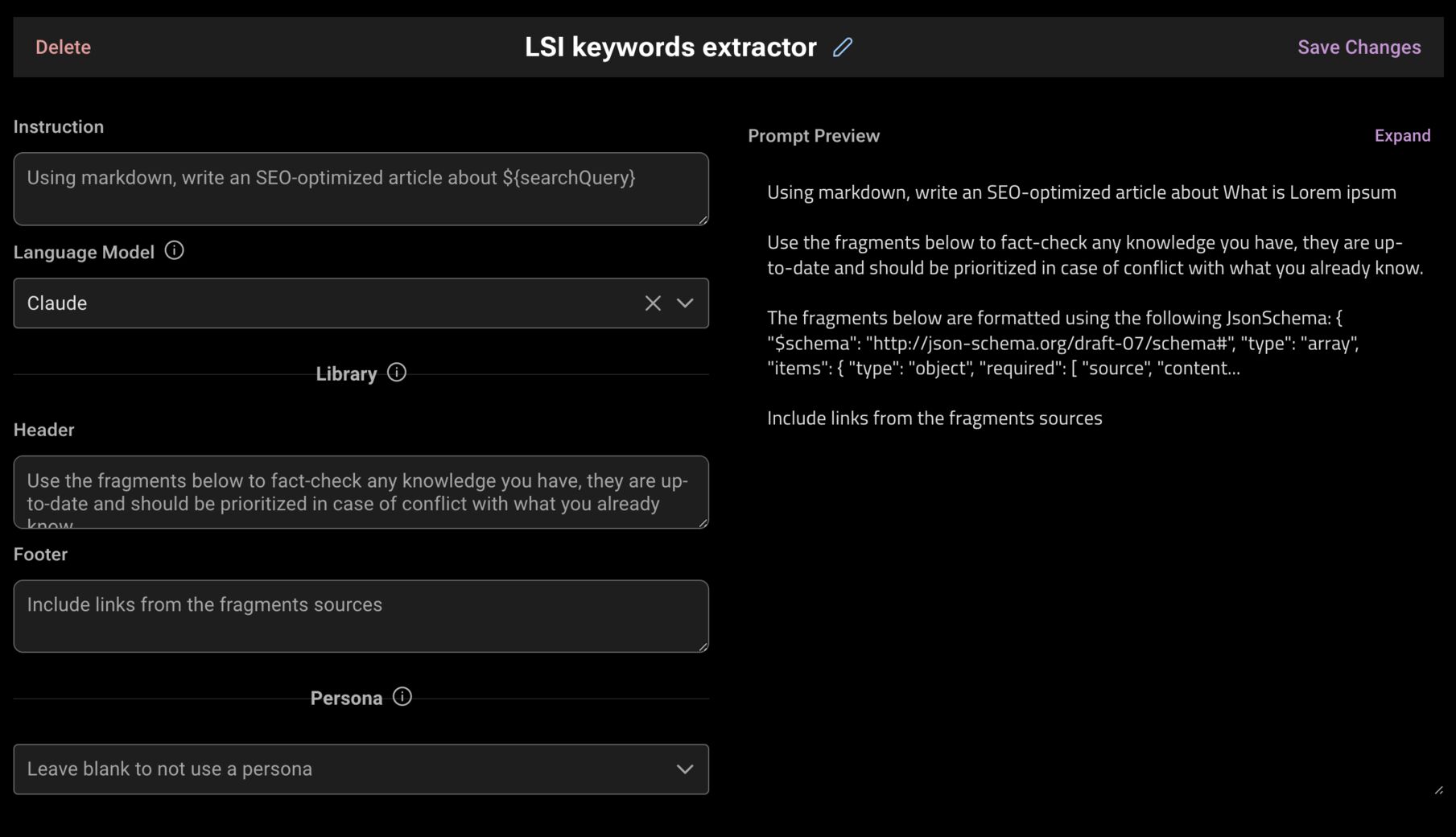Click the pencil icon to rename the extractor

pyautogui.click(x=842, y=48)
